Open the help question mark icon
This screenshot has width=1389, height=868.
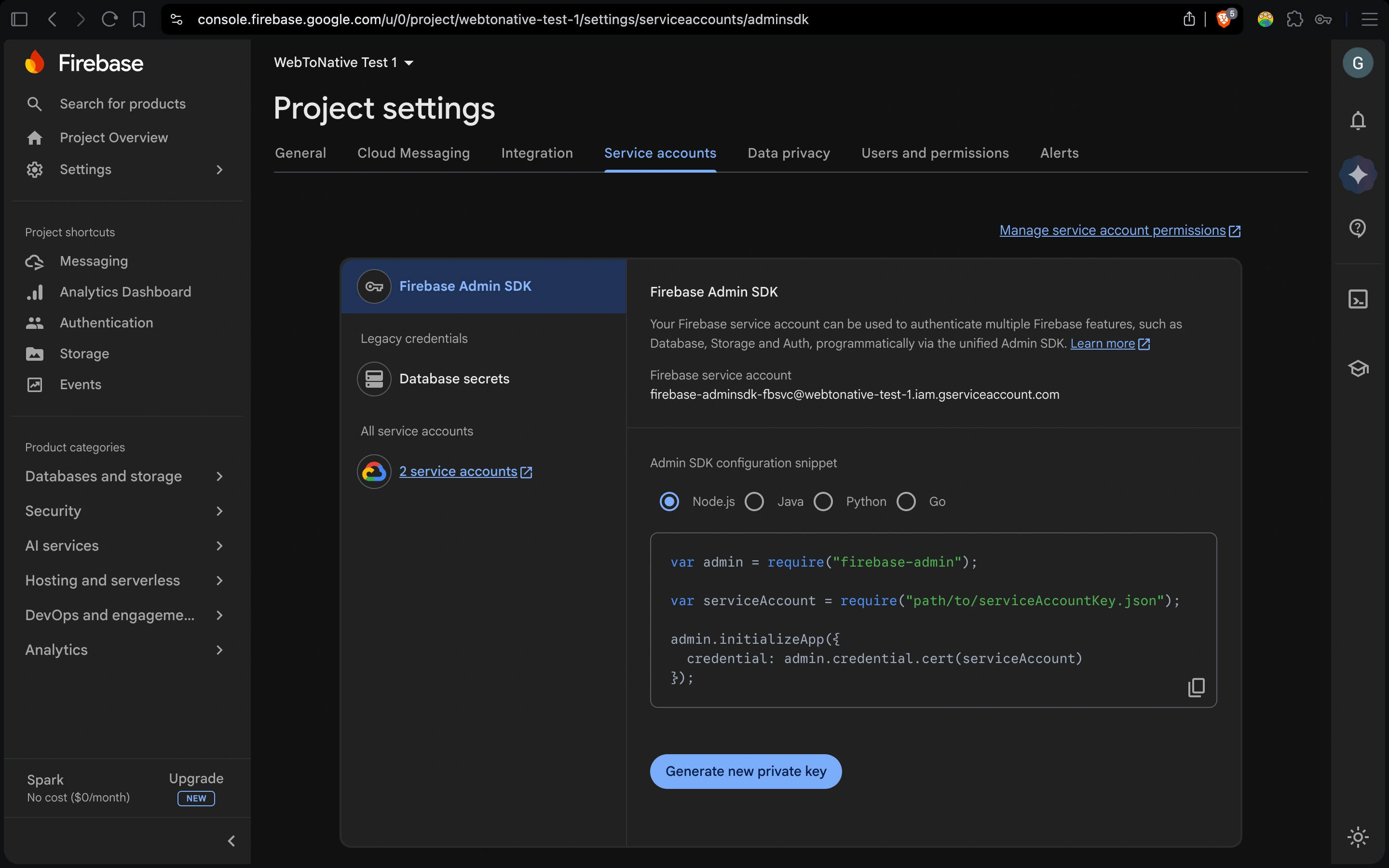pos(1358,228)
